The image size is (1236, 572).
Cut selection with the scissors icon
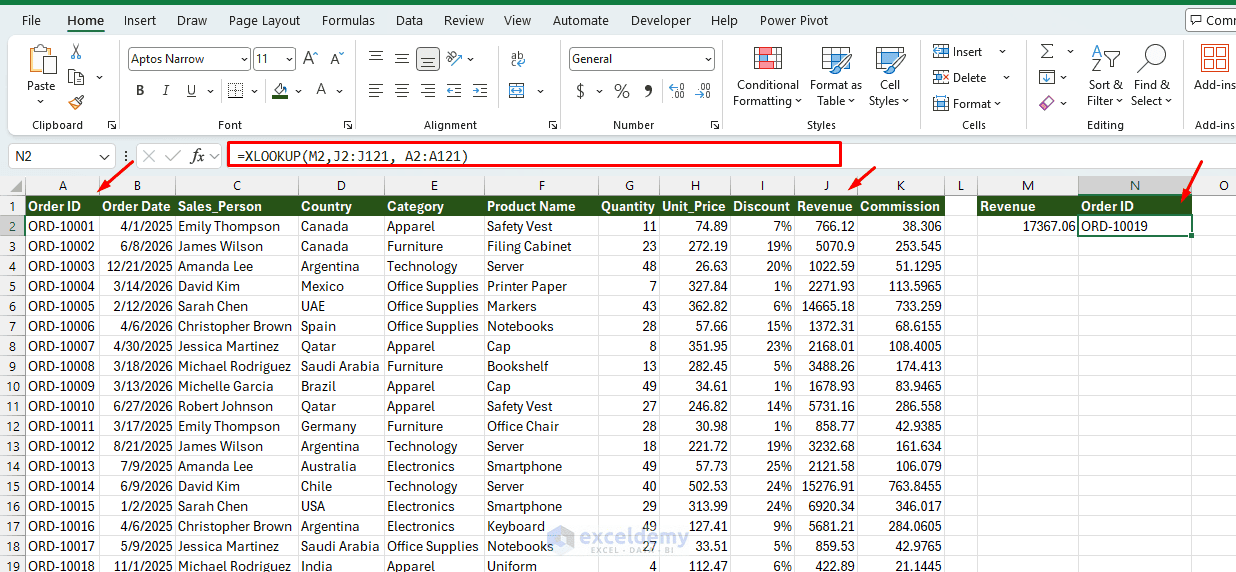click(76, 51)
